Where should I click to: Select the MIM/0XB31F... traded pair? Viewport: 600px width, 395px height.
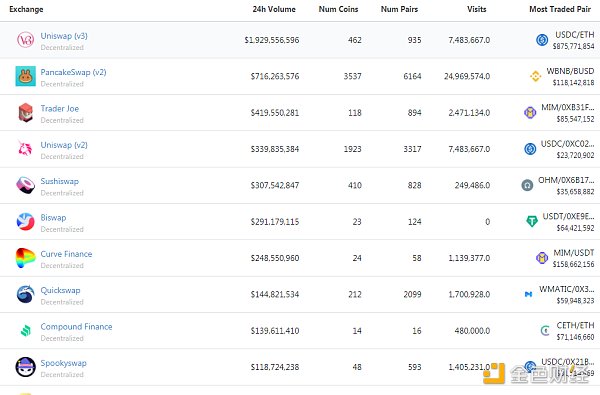pyautogui.click(x=567, y=108)
